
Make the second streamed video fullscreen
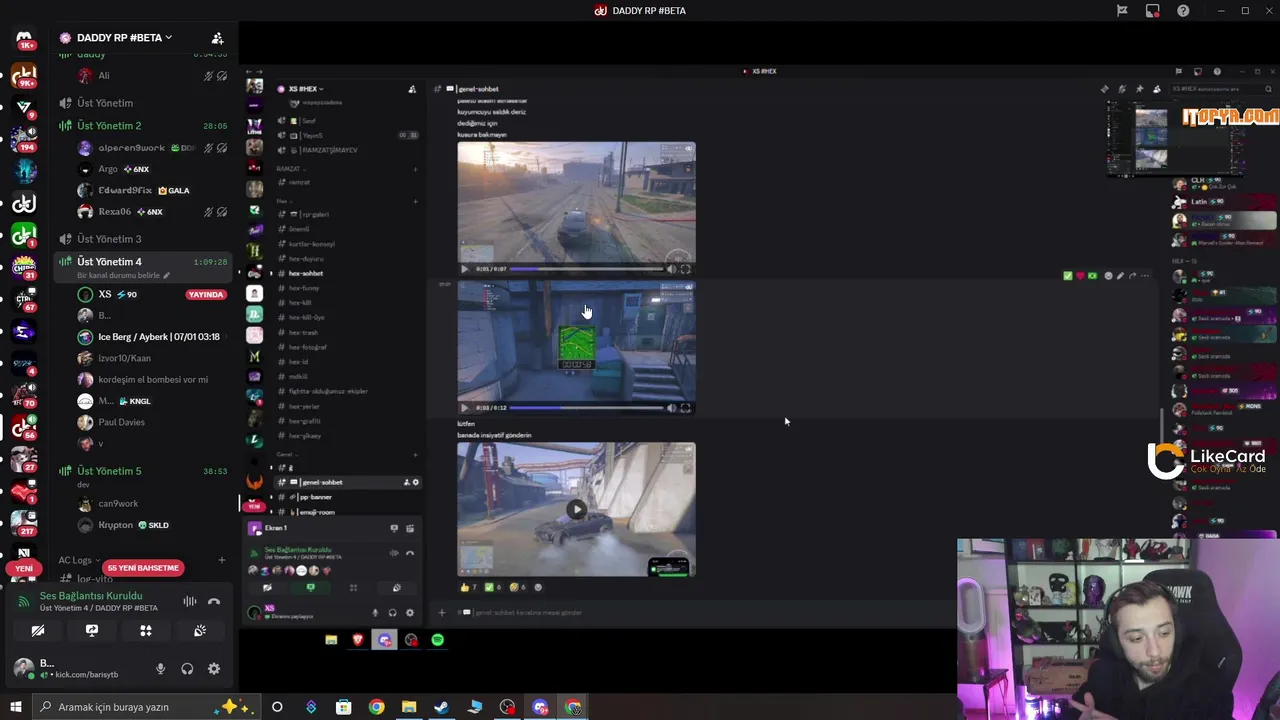(685, 408)
